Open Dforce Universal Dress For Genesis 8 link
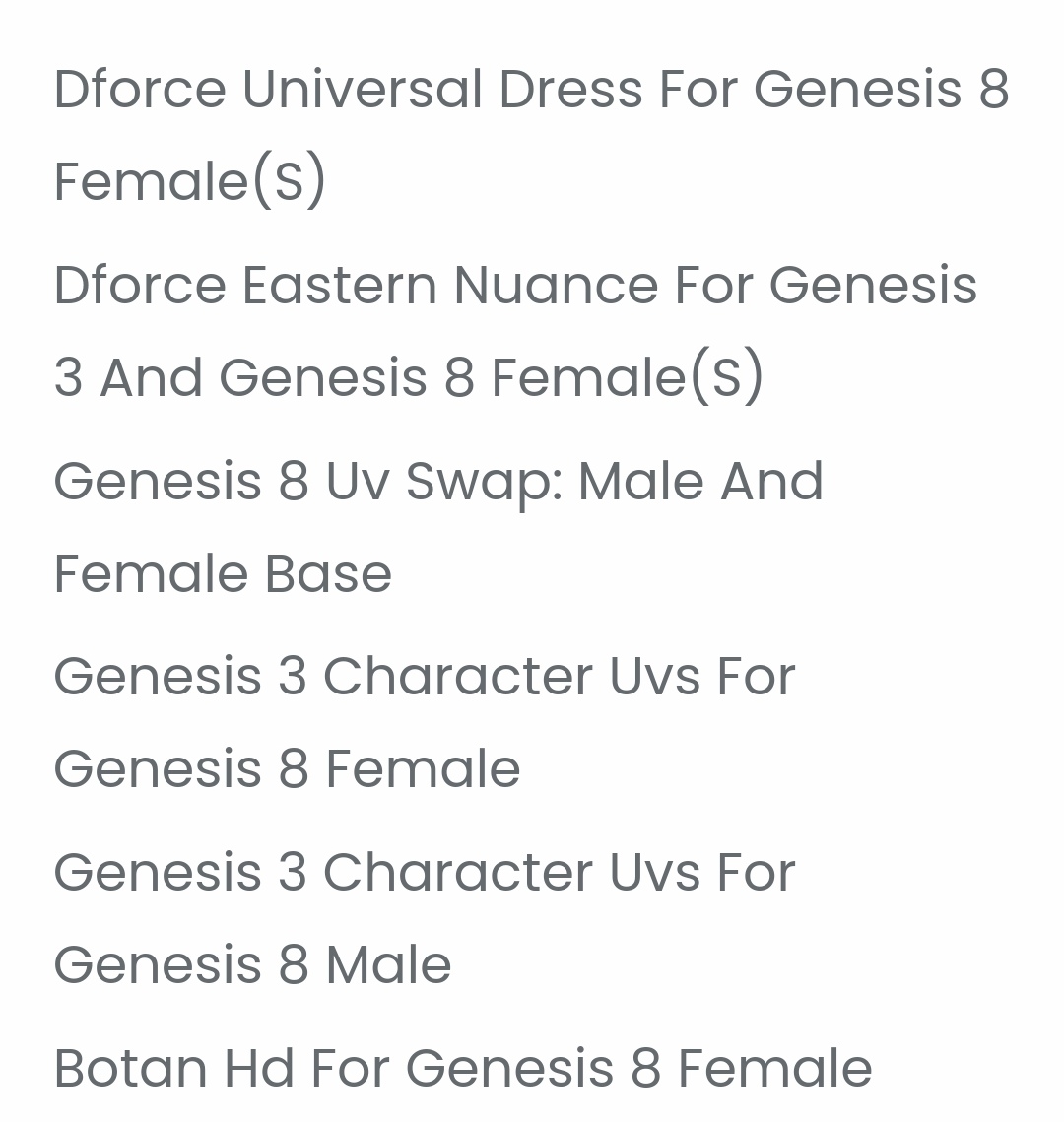The width and height of the screenshot is (1064, 1122). 530,90
